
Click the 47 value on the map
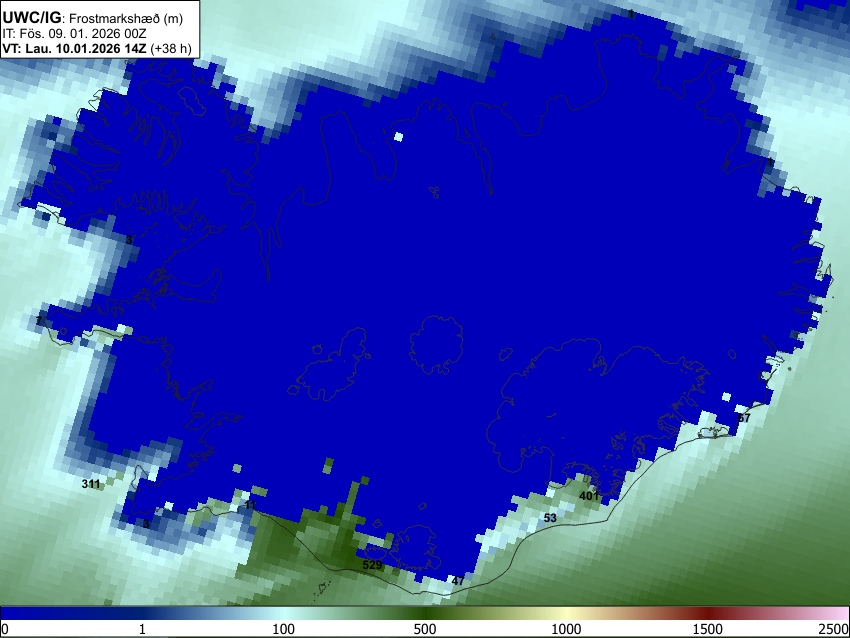[x=458, y=581]
